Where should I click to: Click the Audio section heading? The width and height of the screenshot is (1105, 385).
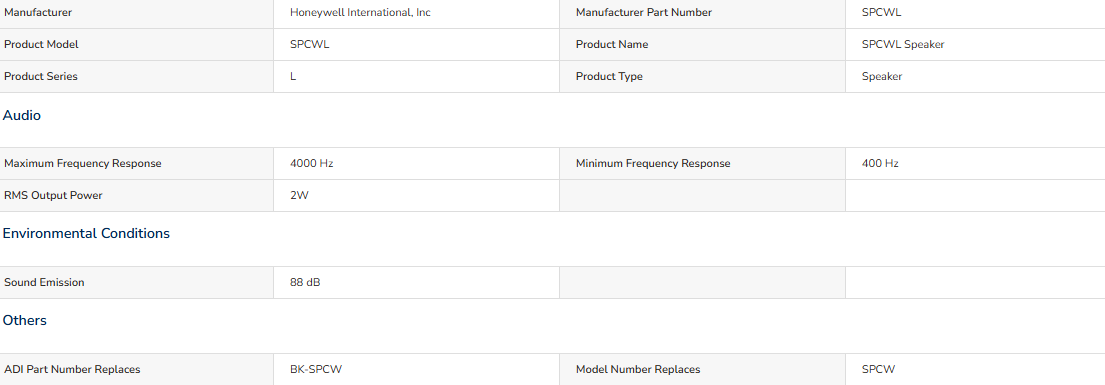[22, 116]
